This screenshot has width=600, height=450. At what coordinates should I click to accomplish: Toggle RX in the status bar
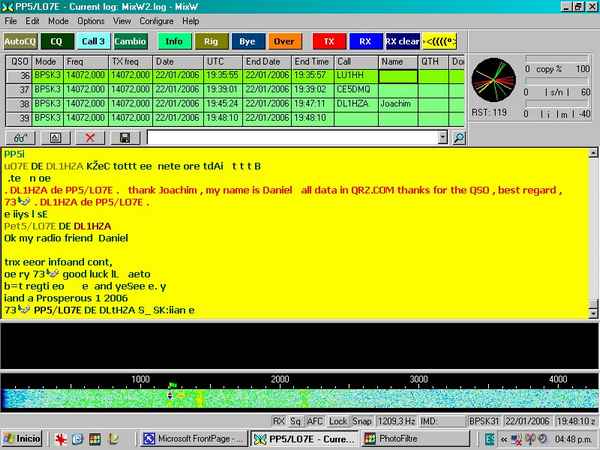(279, 421)
